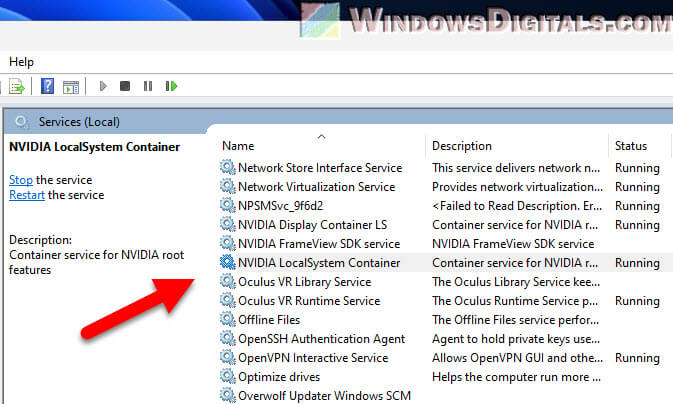Image resolution: width=673 pixels, height=404 pixels.
Task: Click gear icon of OpenSSH Authentication Agent
Action: point(227,339)
